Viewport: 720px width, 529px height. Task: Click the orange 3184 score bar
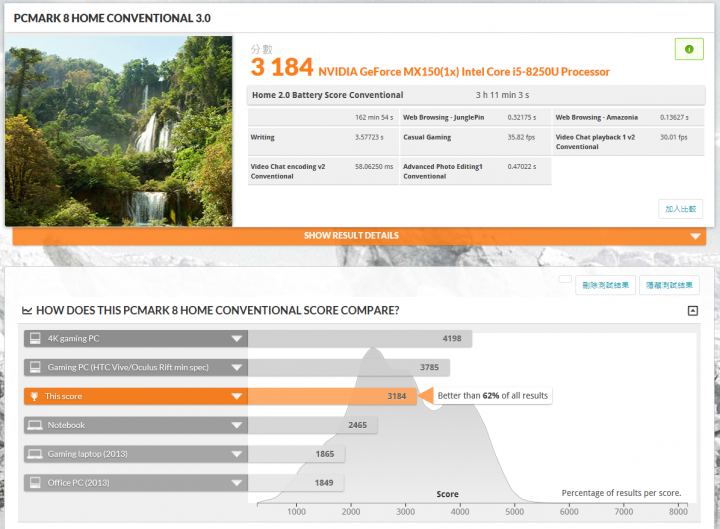pos(332,397)
